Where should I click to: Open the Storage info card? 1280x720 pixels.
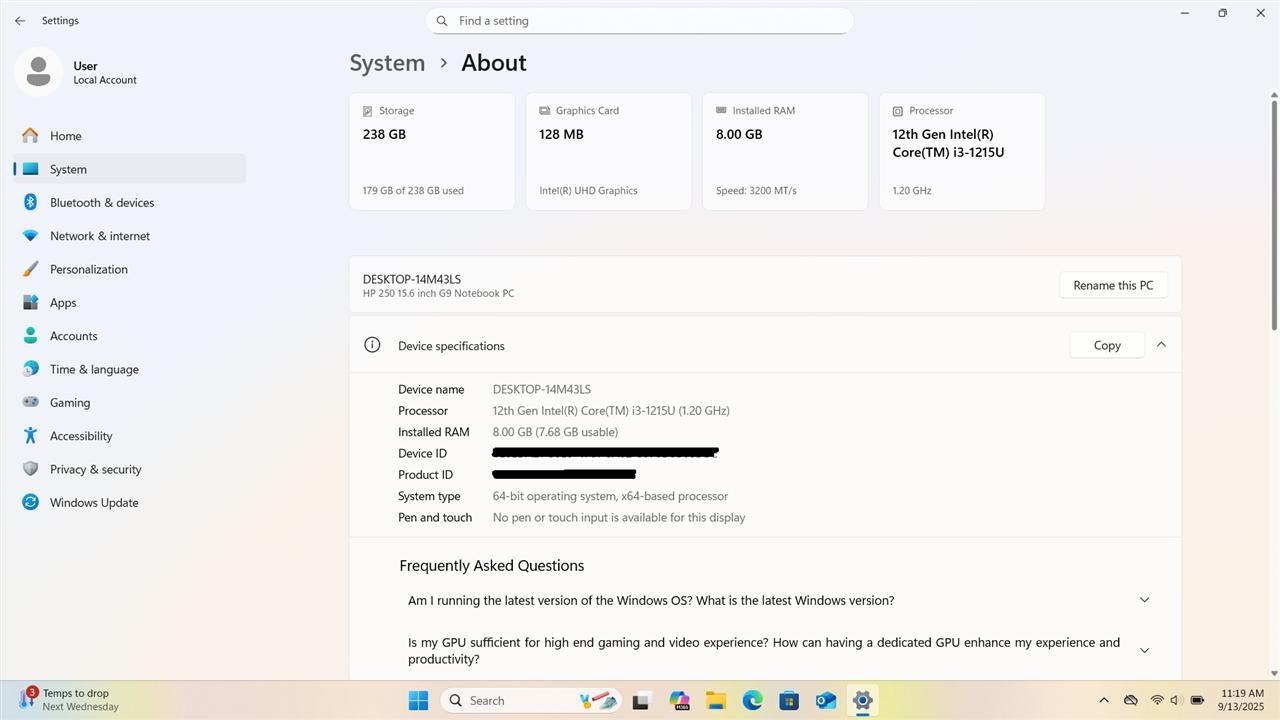click(432, 151)
